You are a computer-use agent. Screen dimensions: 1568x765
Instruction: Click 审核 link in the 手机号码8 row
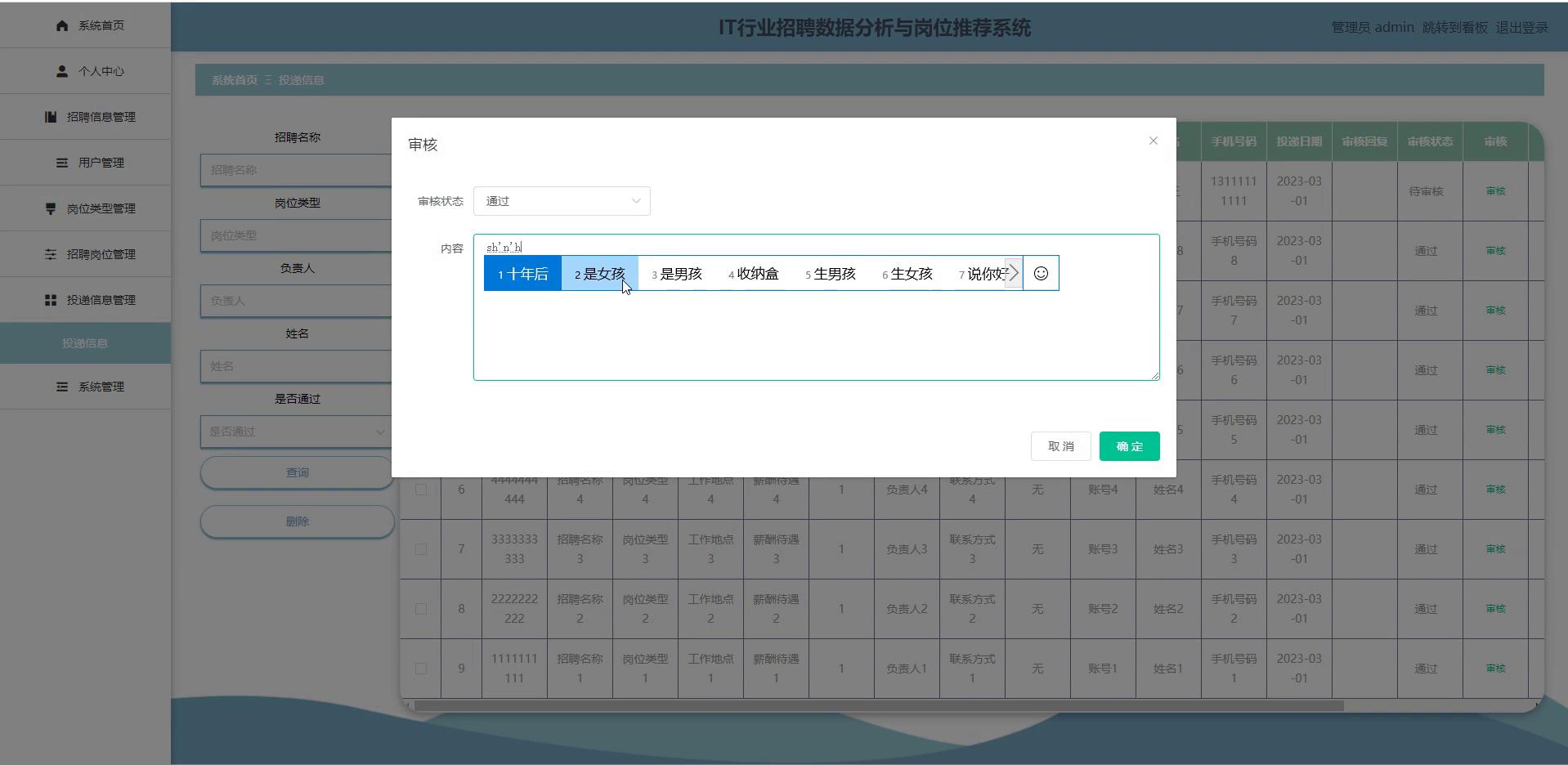click(x=1495, y=251)
